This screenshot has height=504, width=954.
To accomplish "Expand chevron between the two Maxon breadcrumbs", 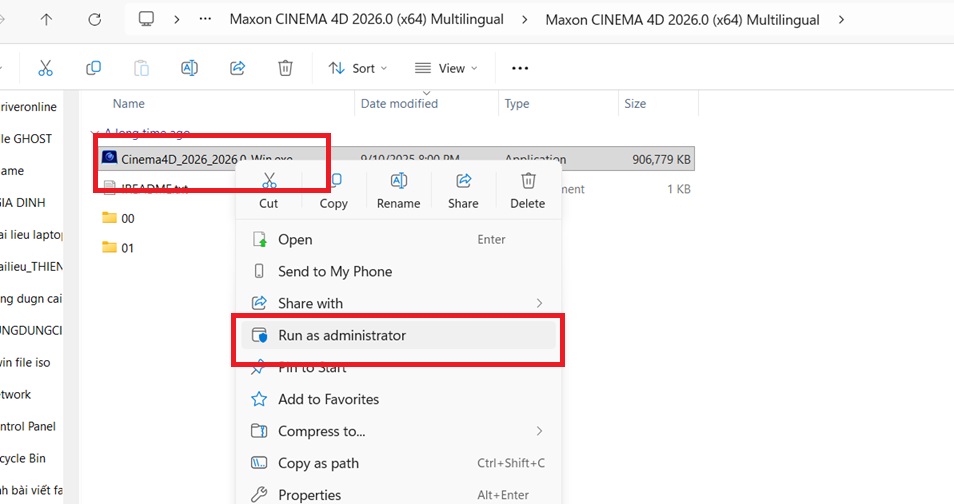I will click(x=524, y=19).
